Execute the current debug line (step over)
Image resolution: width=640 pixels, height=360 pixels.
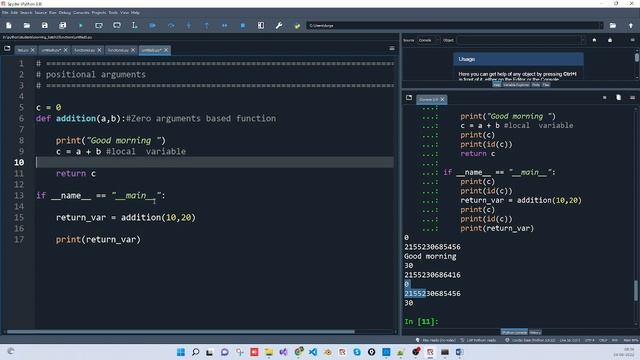point(171,25)
